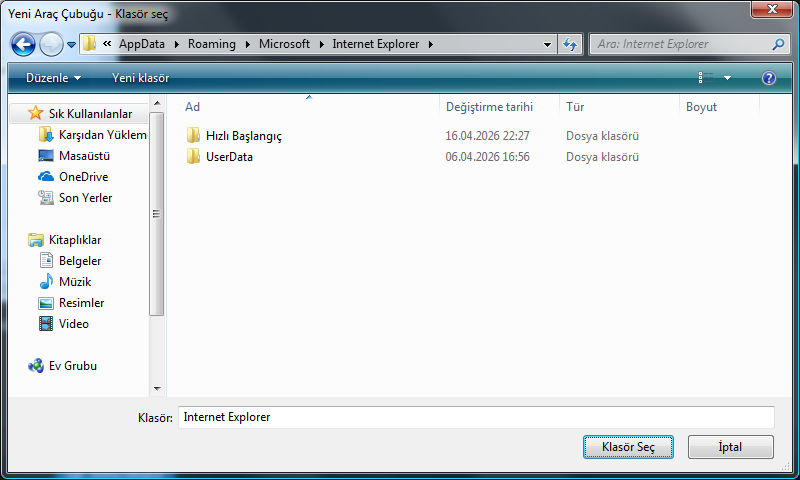Open Karşıdan Yüklemeler in sidebar
Viewport: 800px width, 480px height.
click(x=102, y=135)
